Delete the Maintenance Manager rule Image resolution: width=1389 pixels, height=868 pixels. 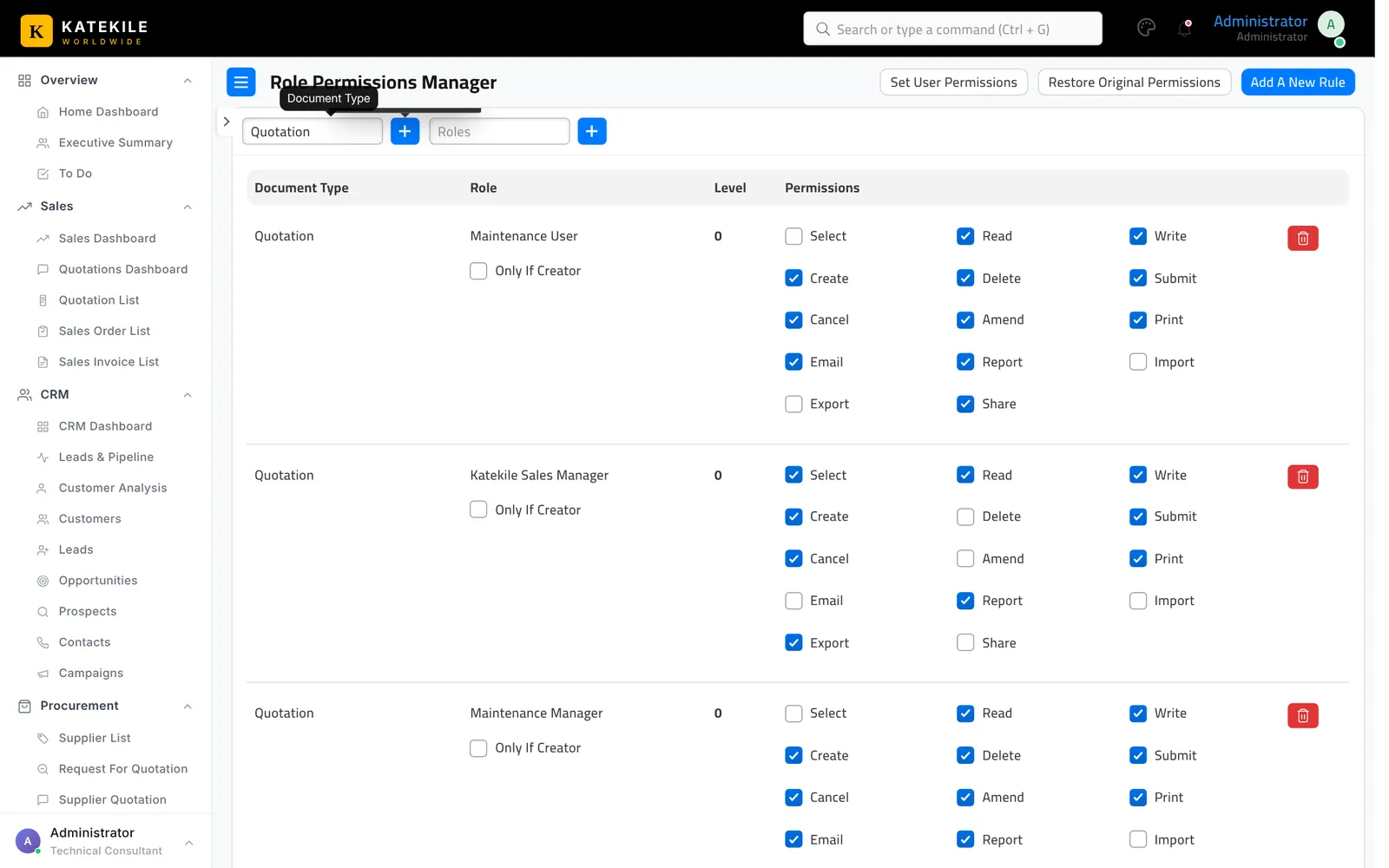pos(1302,715)
